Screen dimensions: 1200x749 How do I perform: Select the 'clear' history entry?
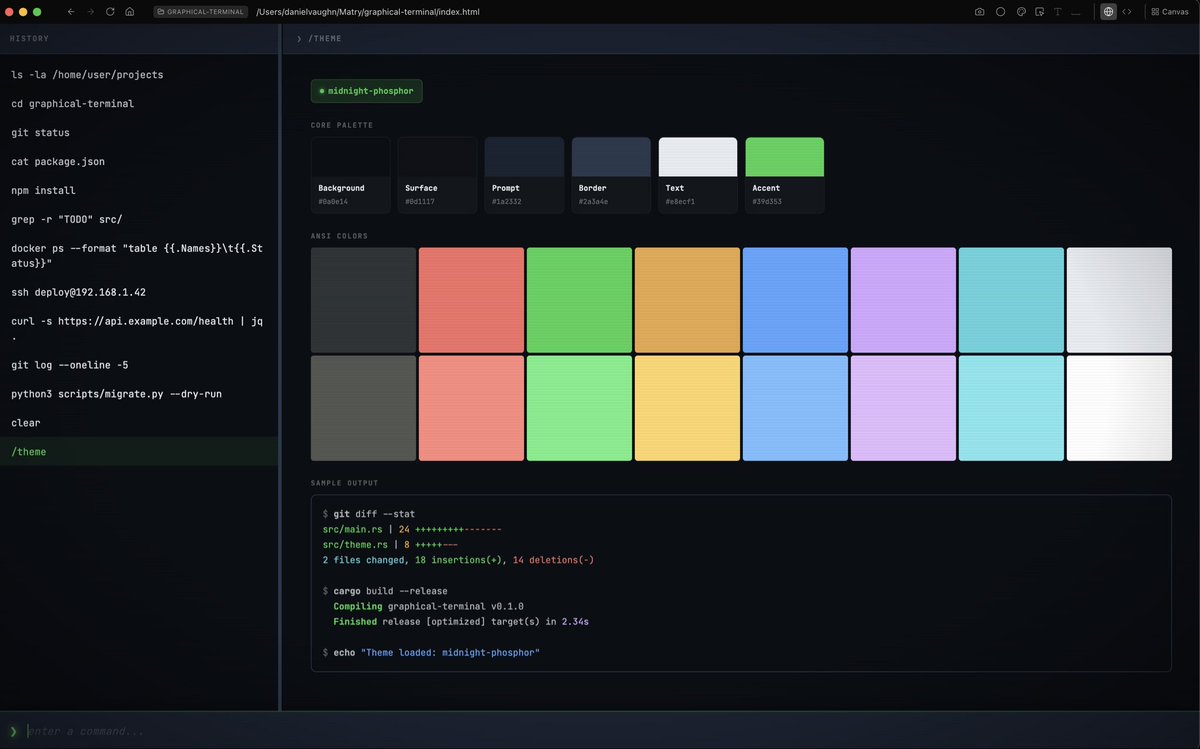click(x=140, y=423)
